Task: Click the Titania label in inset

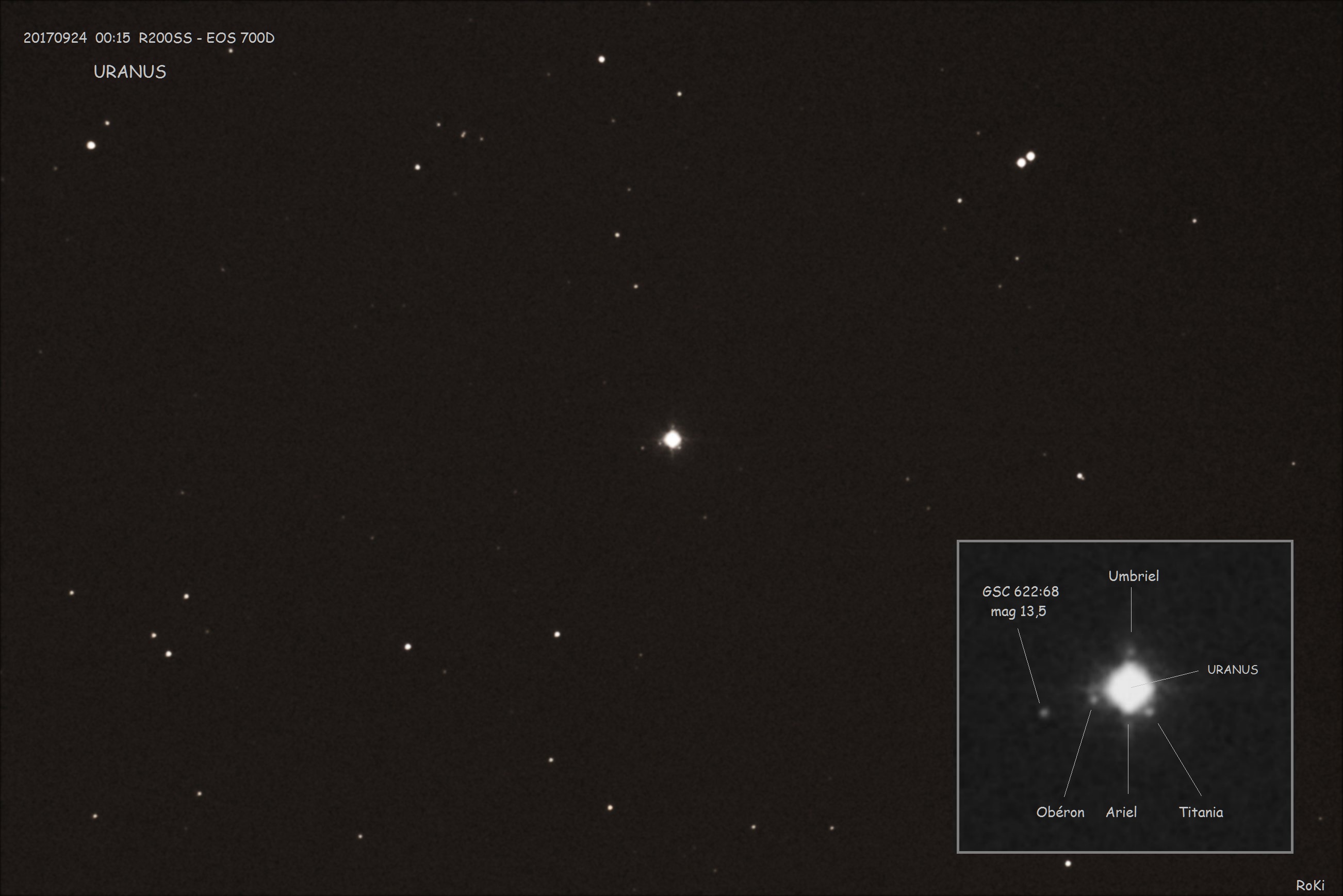Action: [x=1201, y=812]
